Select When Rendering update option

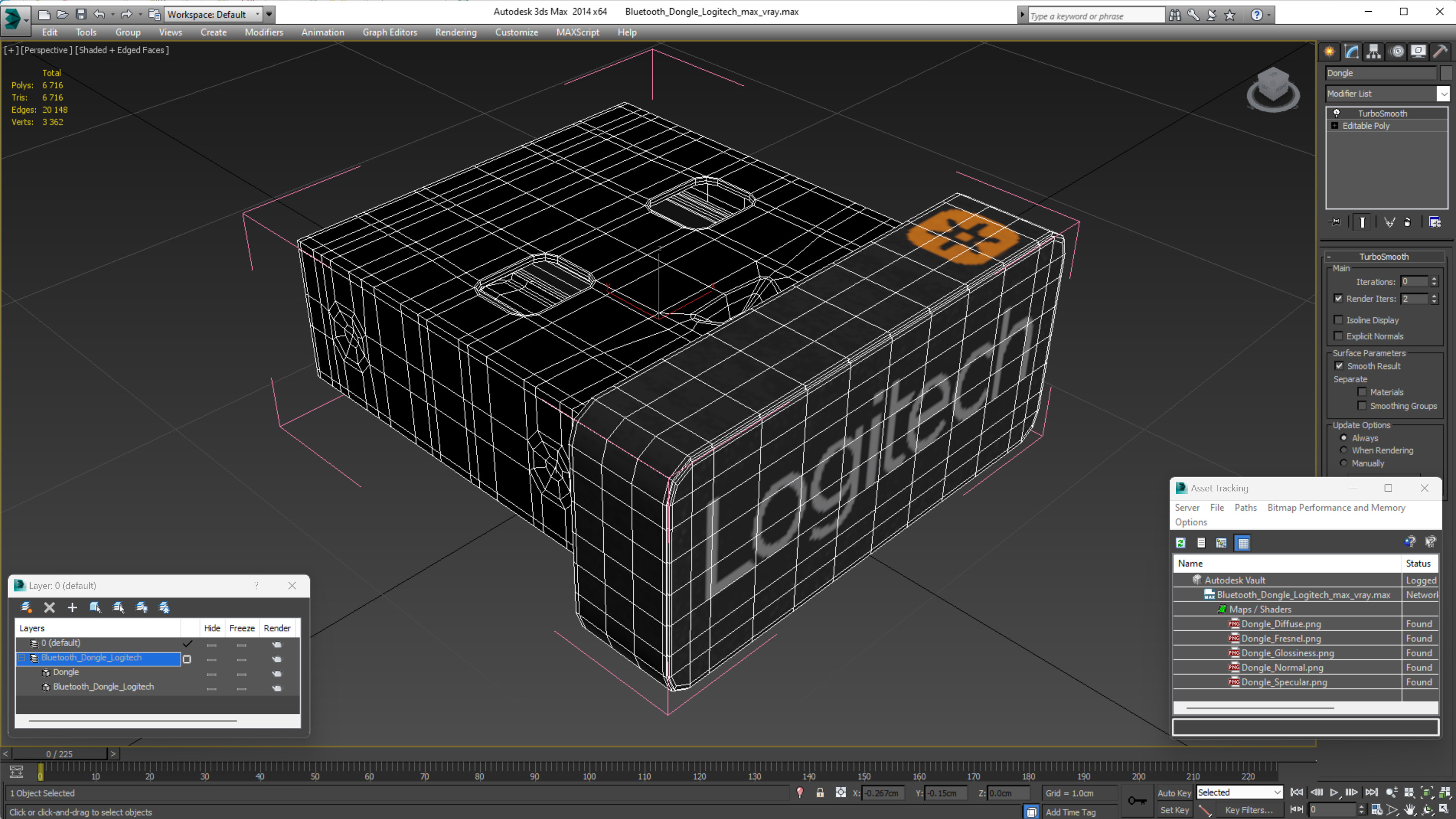point(1344,450)
